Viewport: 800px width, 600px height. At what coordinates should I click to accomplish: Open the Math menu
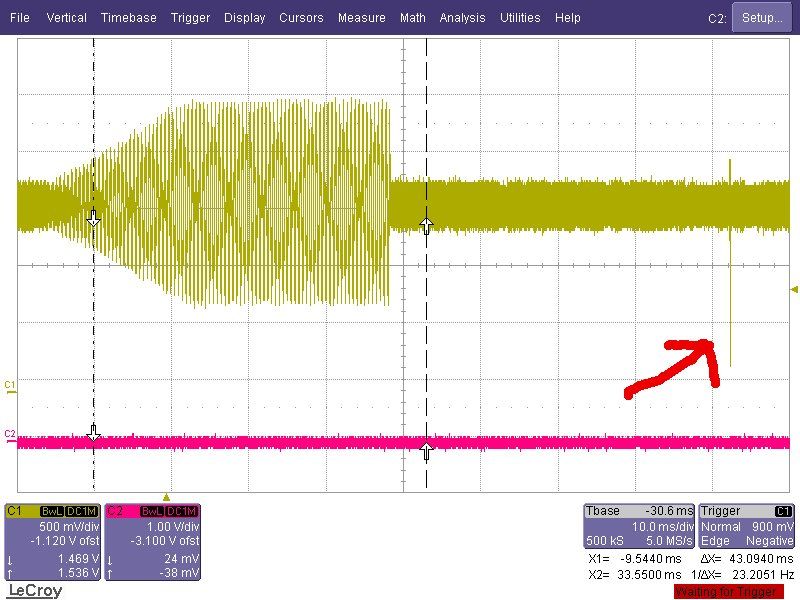[413, 18]
